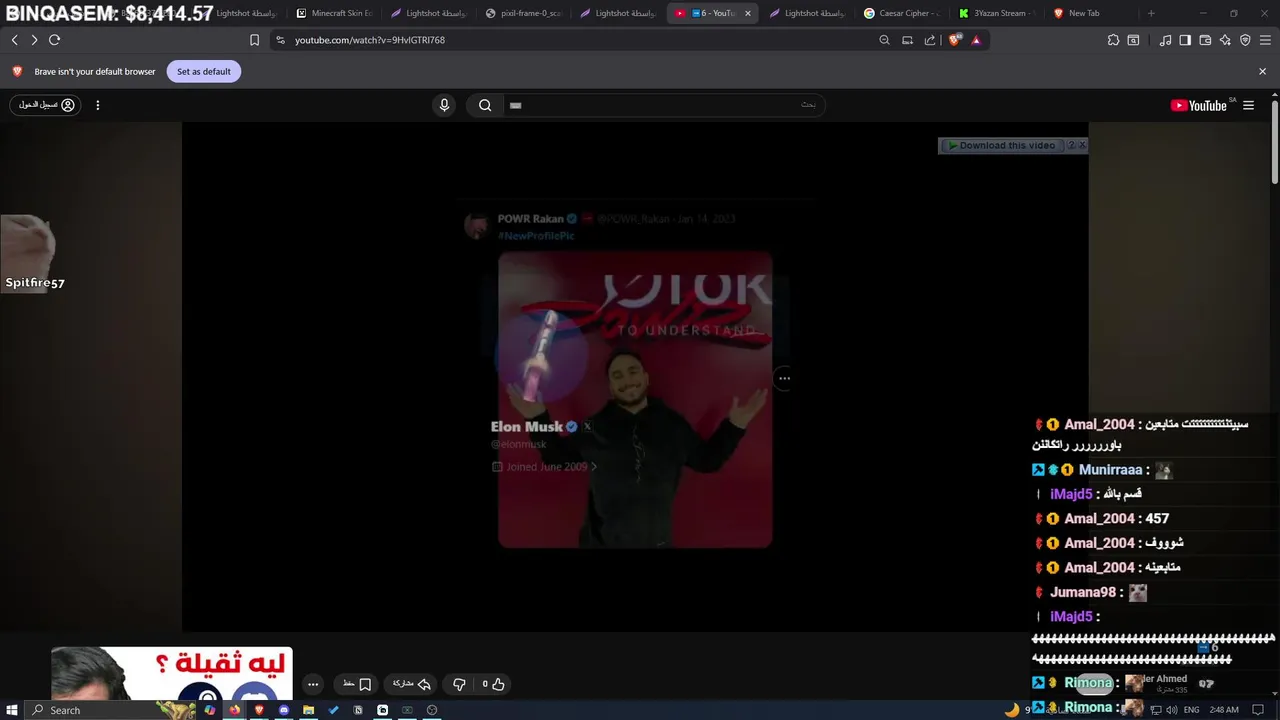Click the YouTube sign-in button

pos(47,105)
